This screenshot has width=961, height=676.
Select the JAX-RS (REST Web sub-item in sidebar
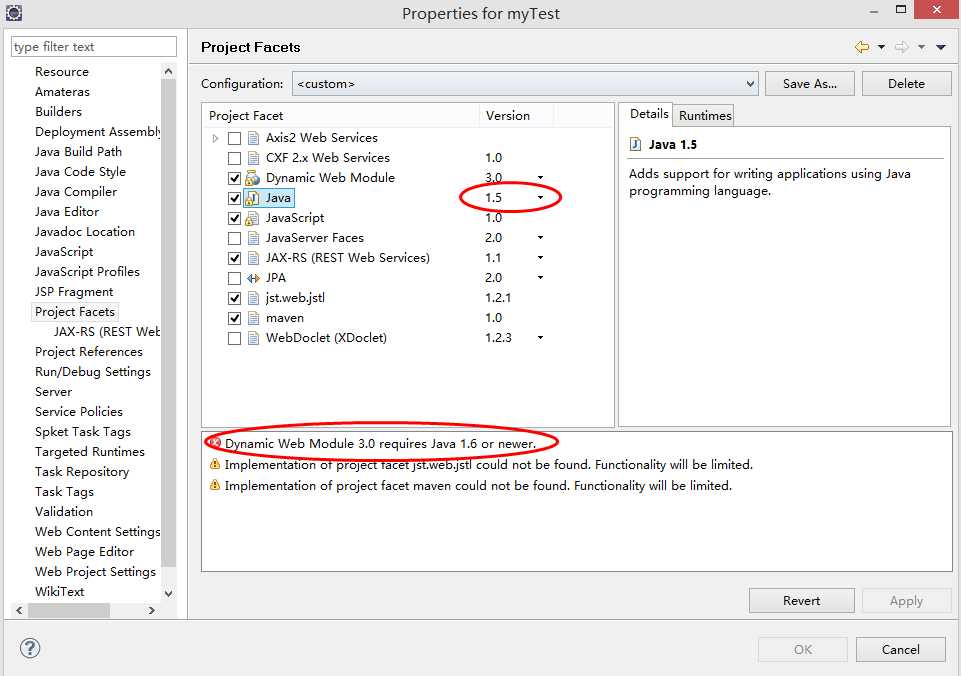pos(107,332)
